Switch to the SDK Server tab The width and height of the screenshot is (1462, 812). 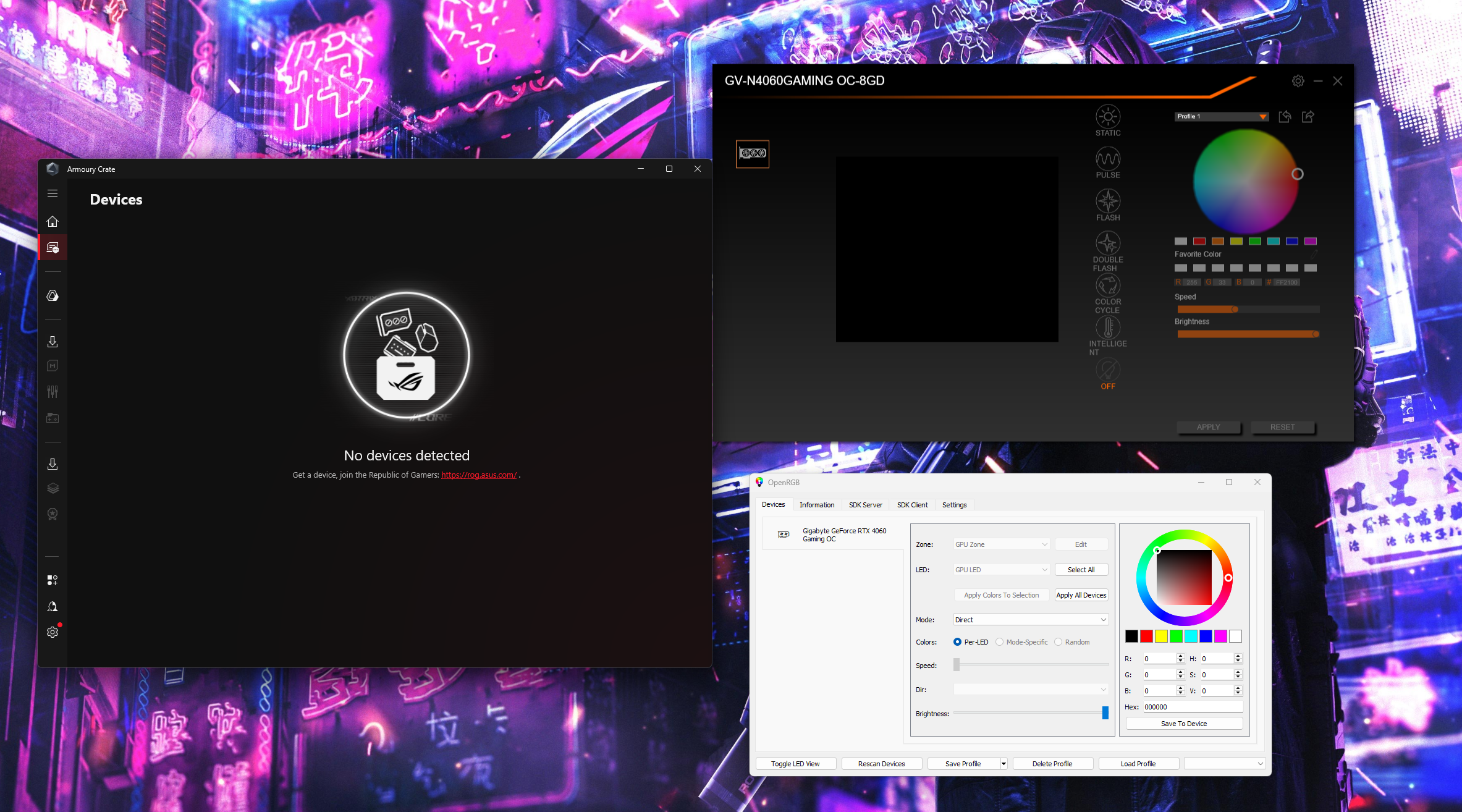865,505
